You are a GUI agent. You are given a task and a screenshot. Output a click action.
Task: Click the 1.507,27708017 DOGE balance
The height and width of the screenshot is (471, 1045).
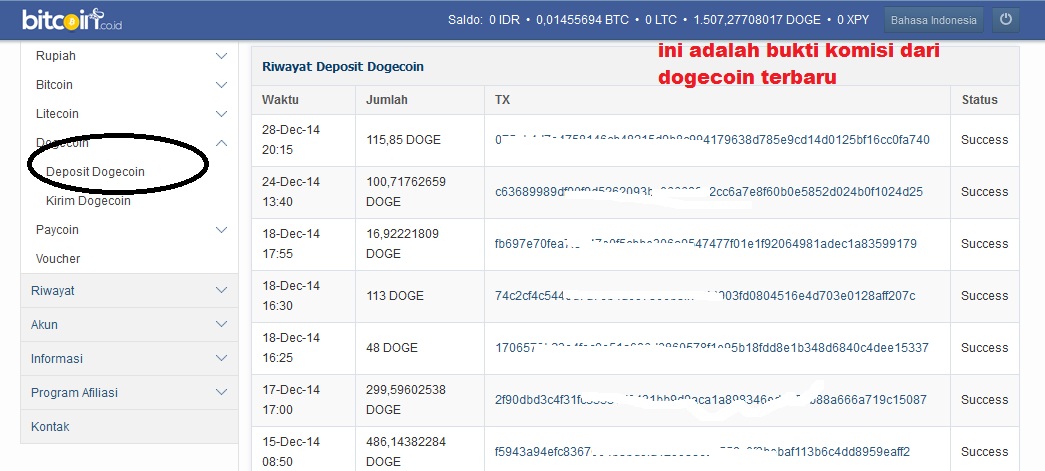coord(757,20)
